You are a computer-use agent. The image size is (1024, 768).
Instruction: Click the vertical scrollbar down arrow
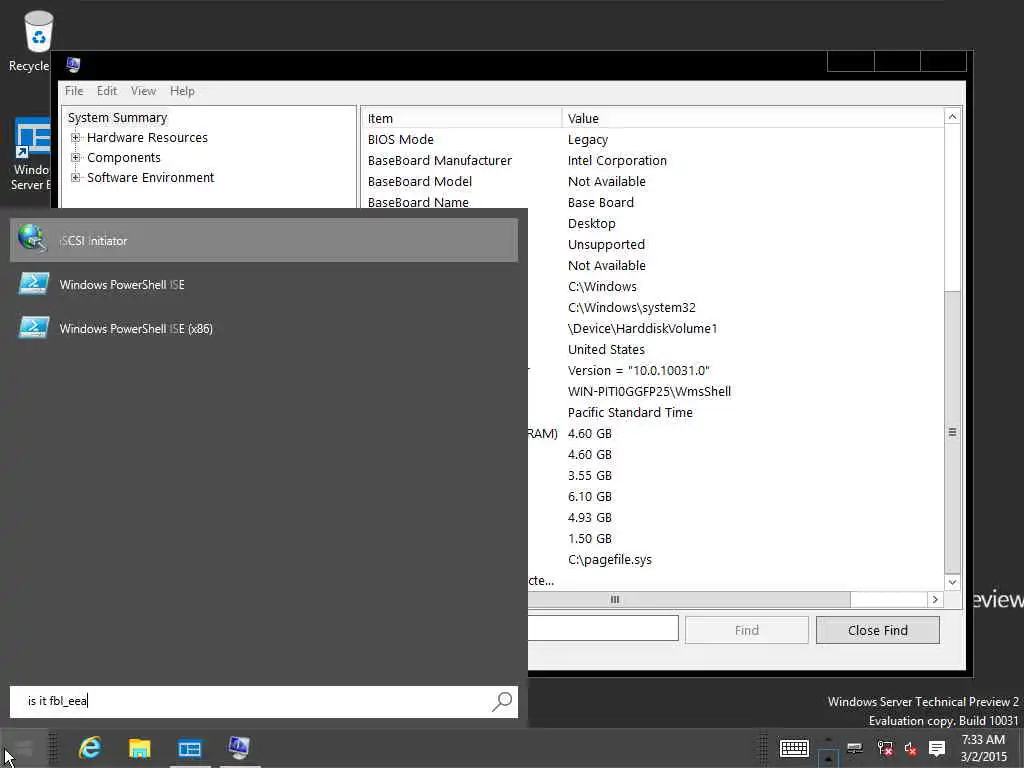(x=952, y=582)
